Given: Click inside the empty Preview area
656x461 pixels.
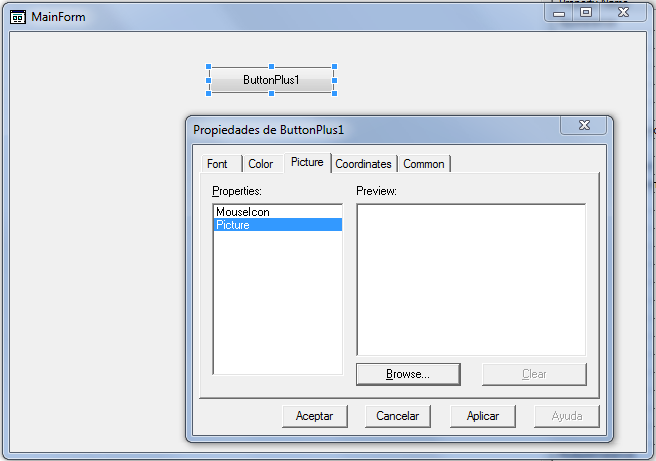Looking at the screenshot, I should tap(471, 280).
